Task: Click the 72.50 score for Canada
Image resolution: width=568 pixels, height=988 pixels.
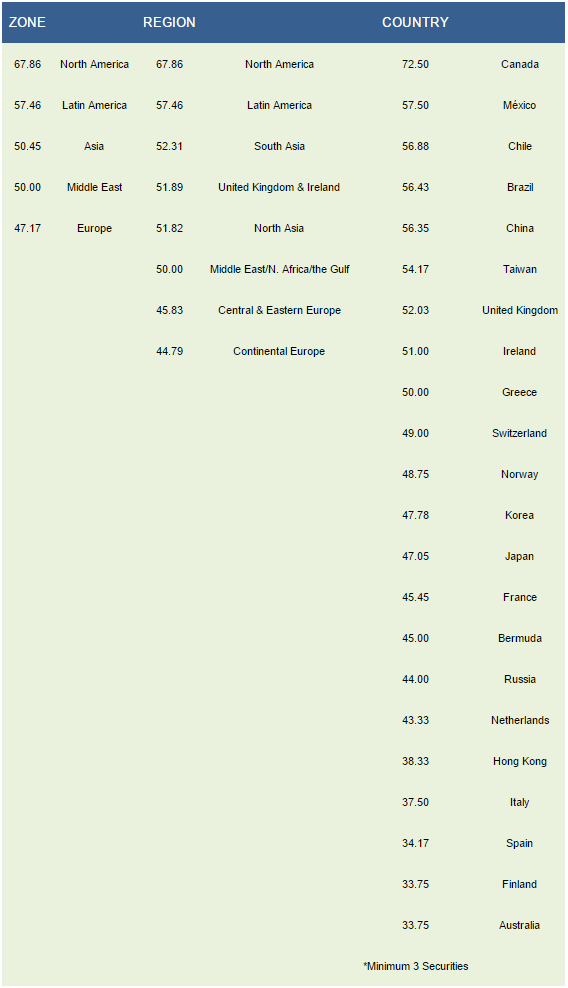Action: 415,64
